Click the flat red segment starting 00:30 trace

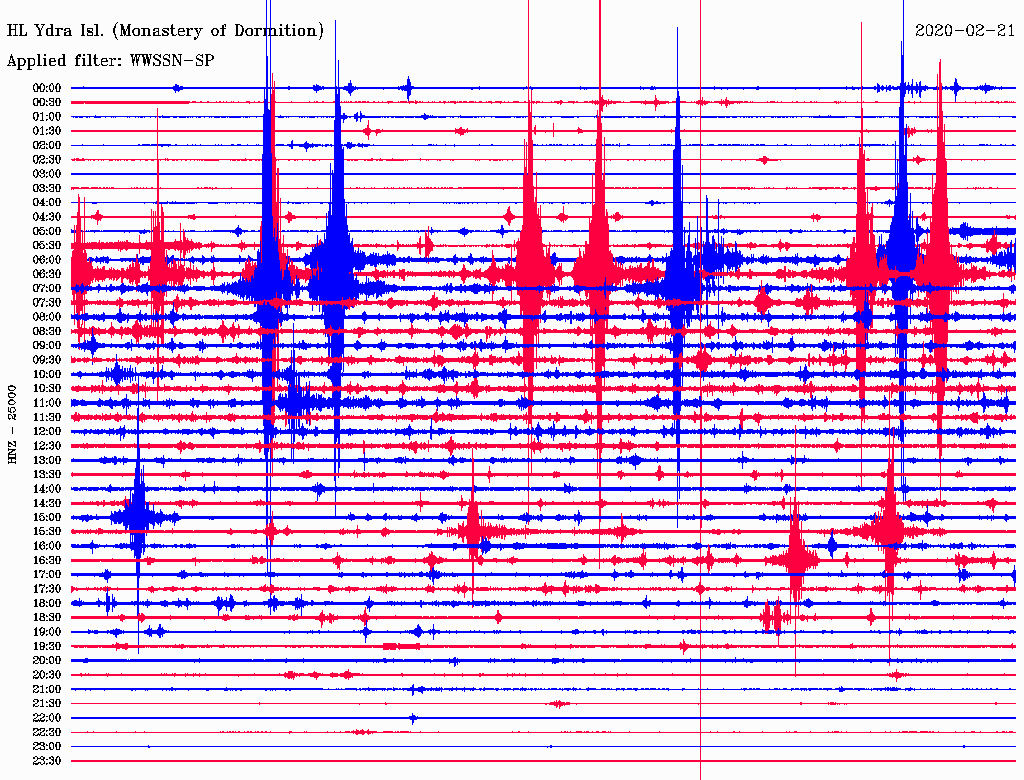point(130,102)
